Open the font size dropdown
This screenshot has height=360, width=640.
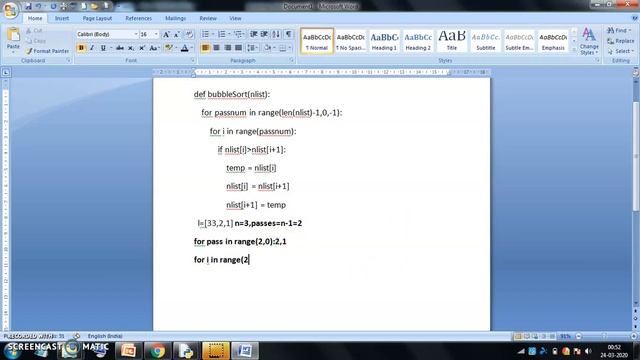coord(156,34)
